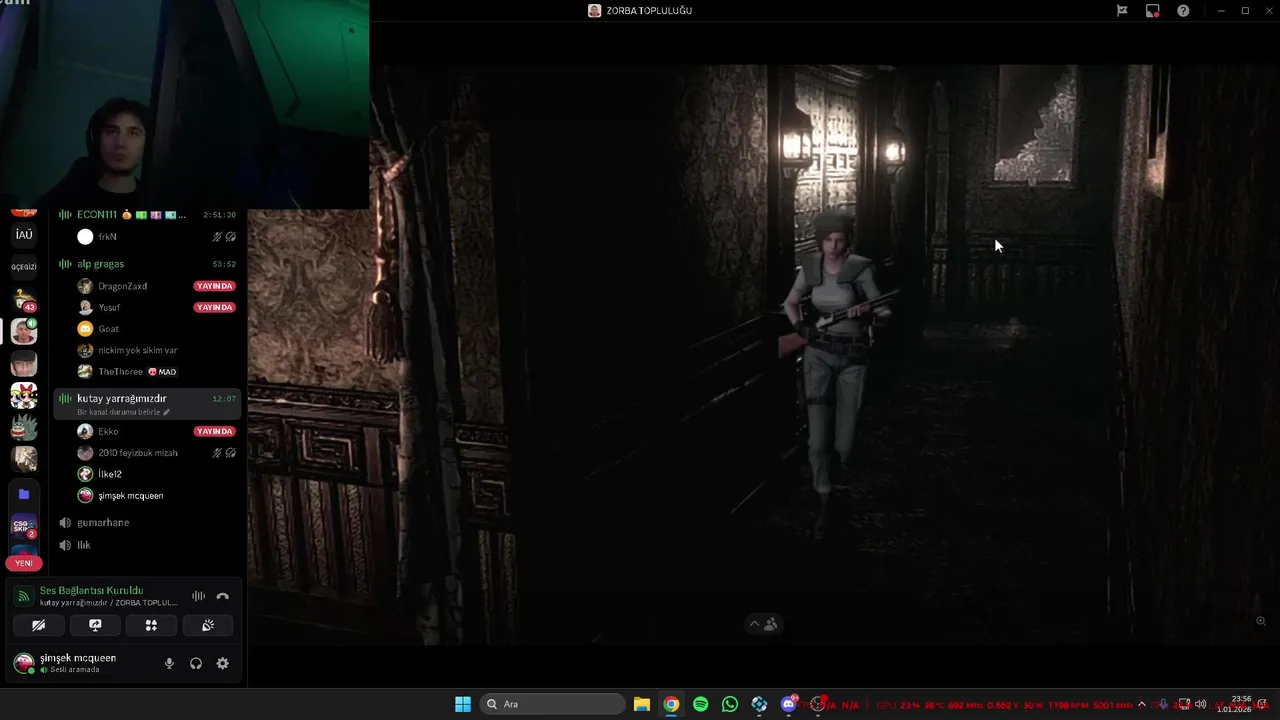1280x720 pixels.
Task: Disconnect from the voice call
Action: click(223, 596)
